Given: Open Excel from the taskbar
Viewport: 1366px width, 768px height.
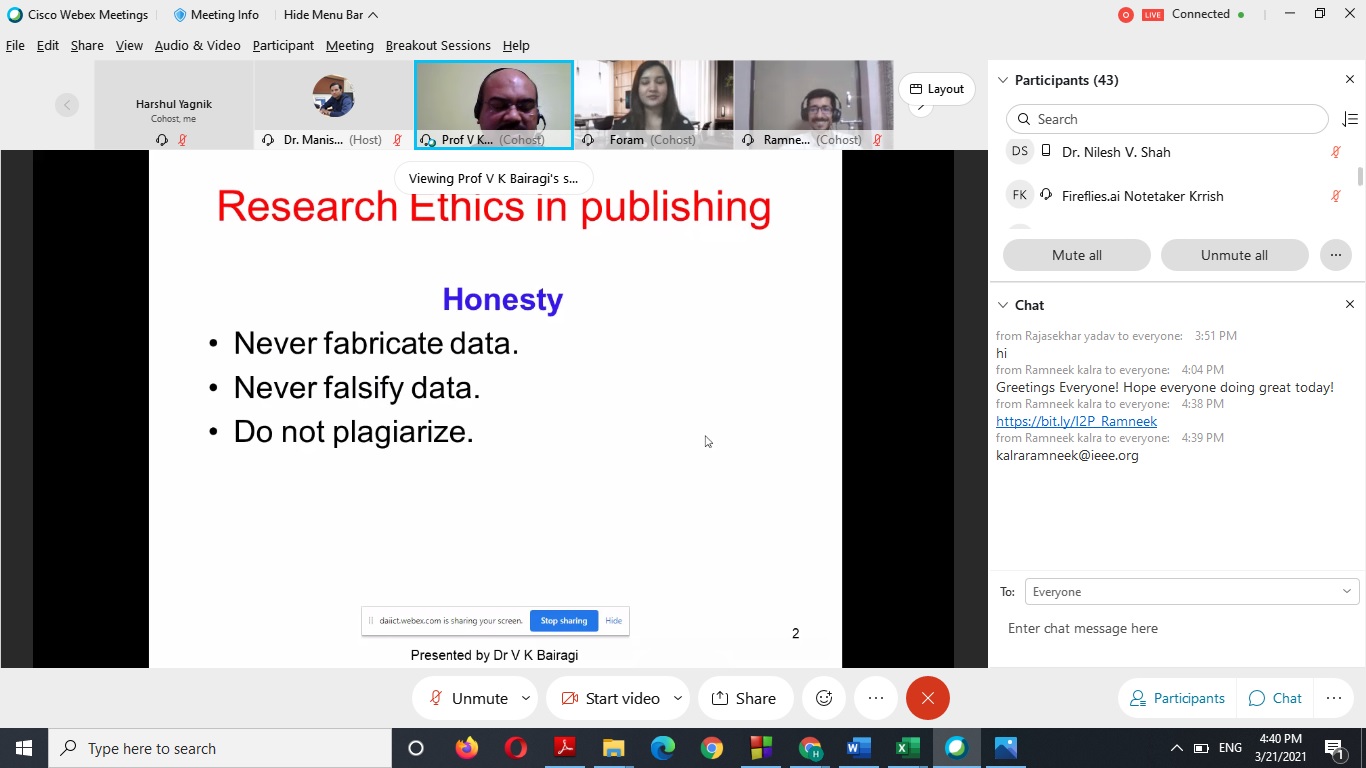Looking at the screenshot, I should click(x=907, y=748).
